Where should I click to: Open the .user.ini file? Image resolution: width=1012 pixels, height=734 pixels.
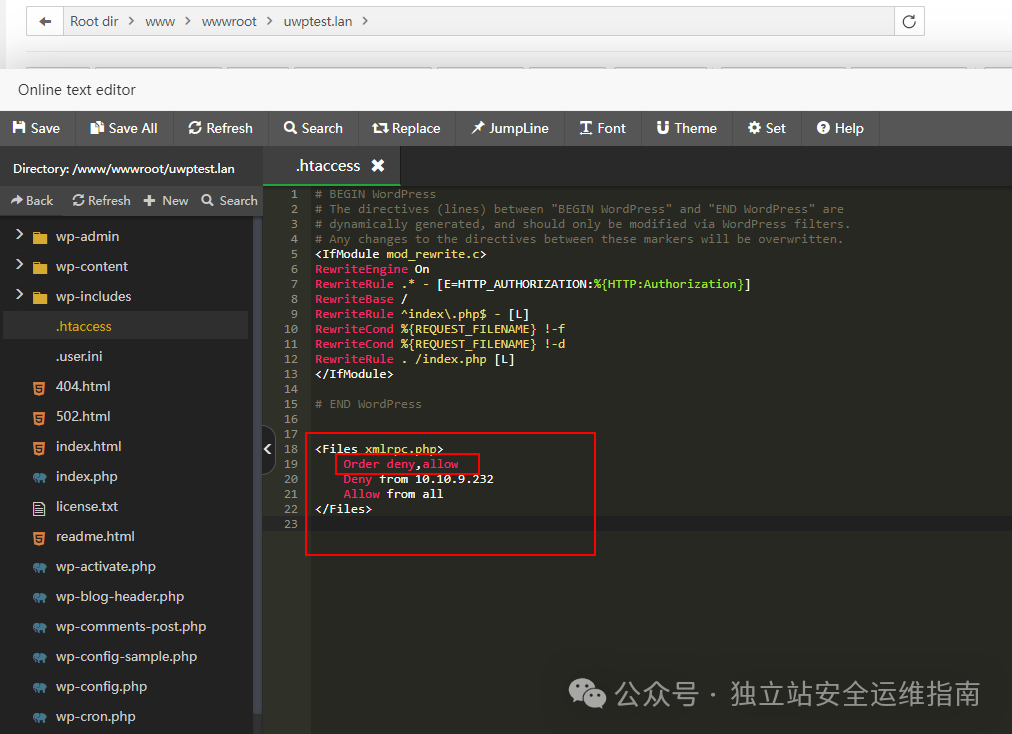pos(79,356)
